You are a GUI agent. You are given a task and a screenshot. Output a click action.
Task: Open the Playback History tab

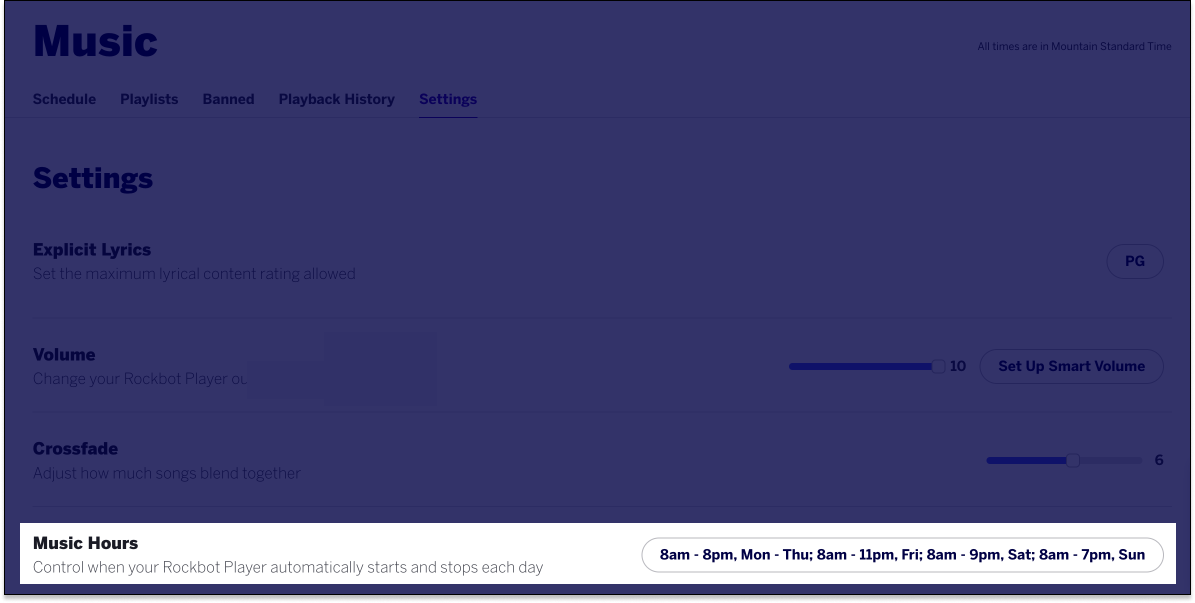[x=336, y=99]
